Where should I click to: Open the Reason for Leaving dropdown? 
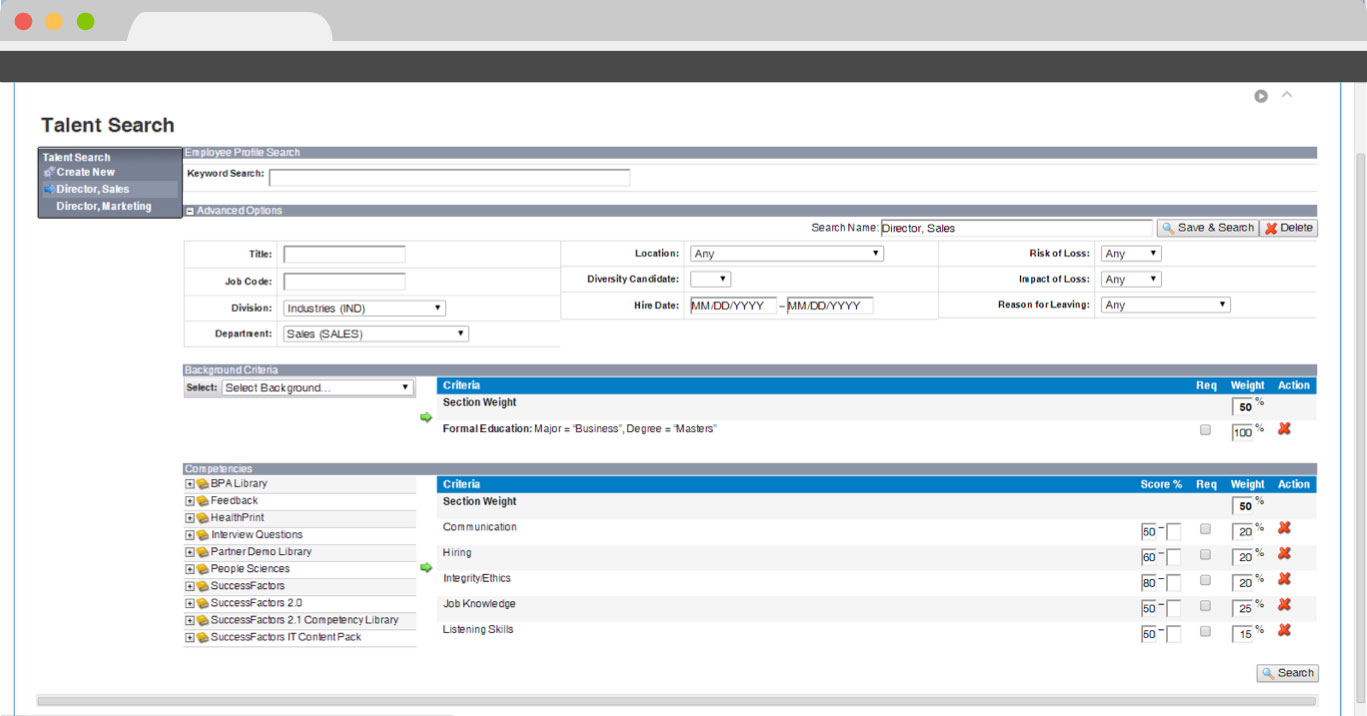click(1166, 305)
